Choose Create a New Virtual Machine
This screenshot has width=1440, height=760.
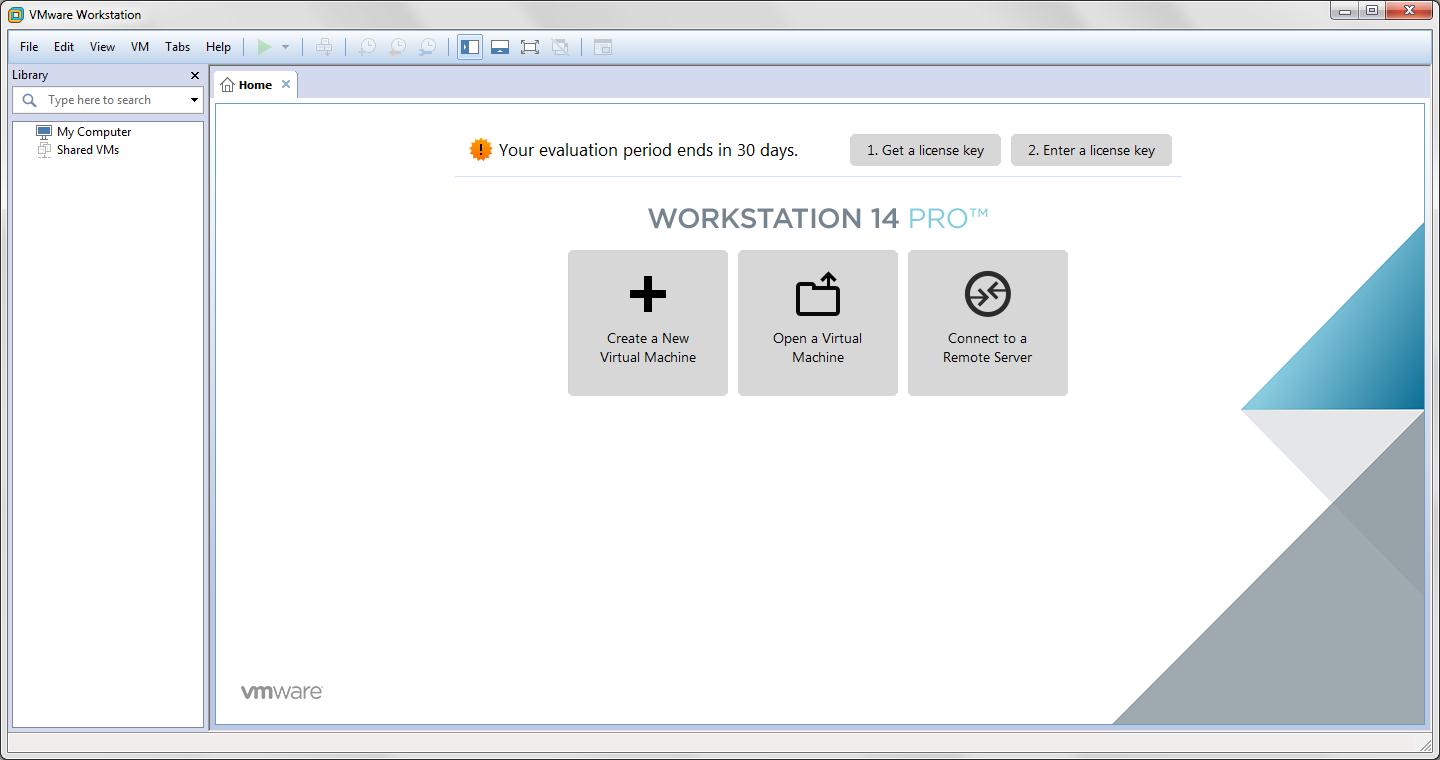point(647,322)
